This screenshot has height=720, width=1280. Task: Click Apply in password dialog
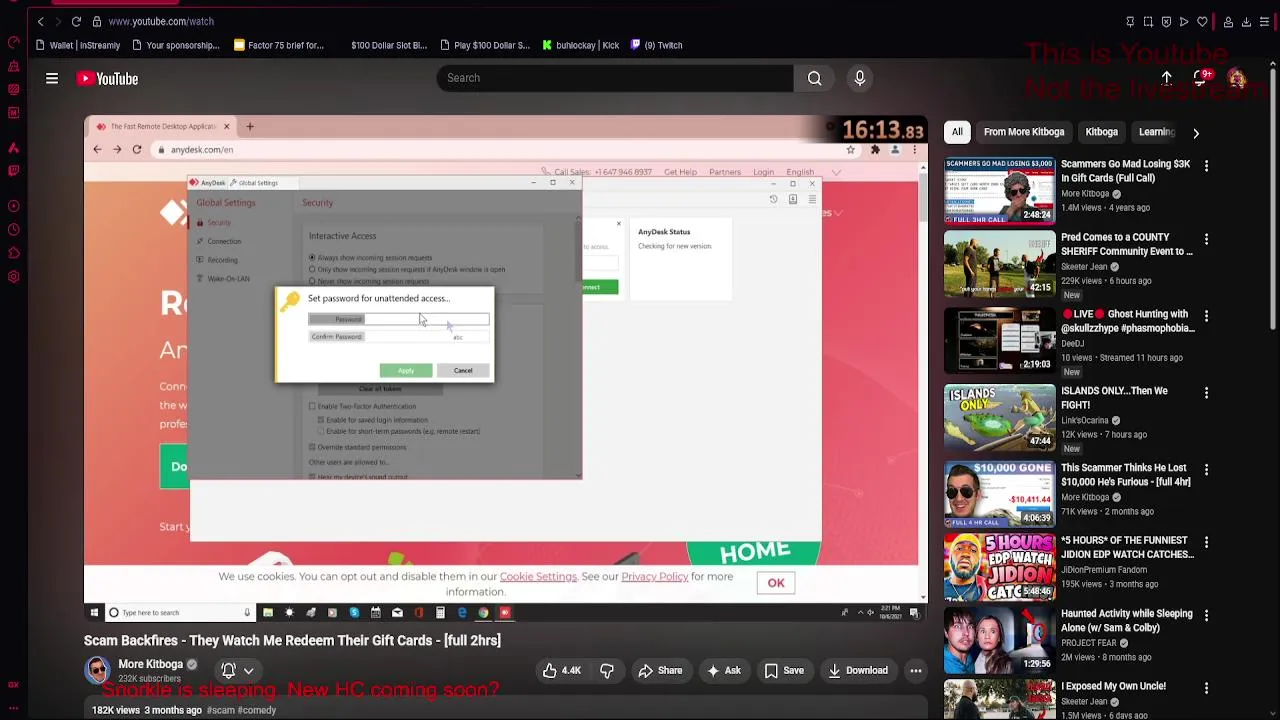tap(406, 370)
